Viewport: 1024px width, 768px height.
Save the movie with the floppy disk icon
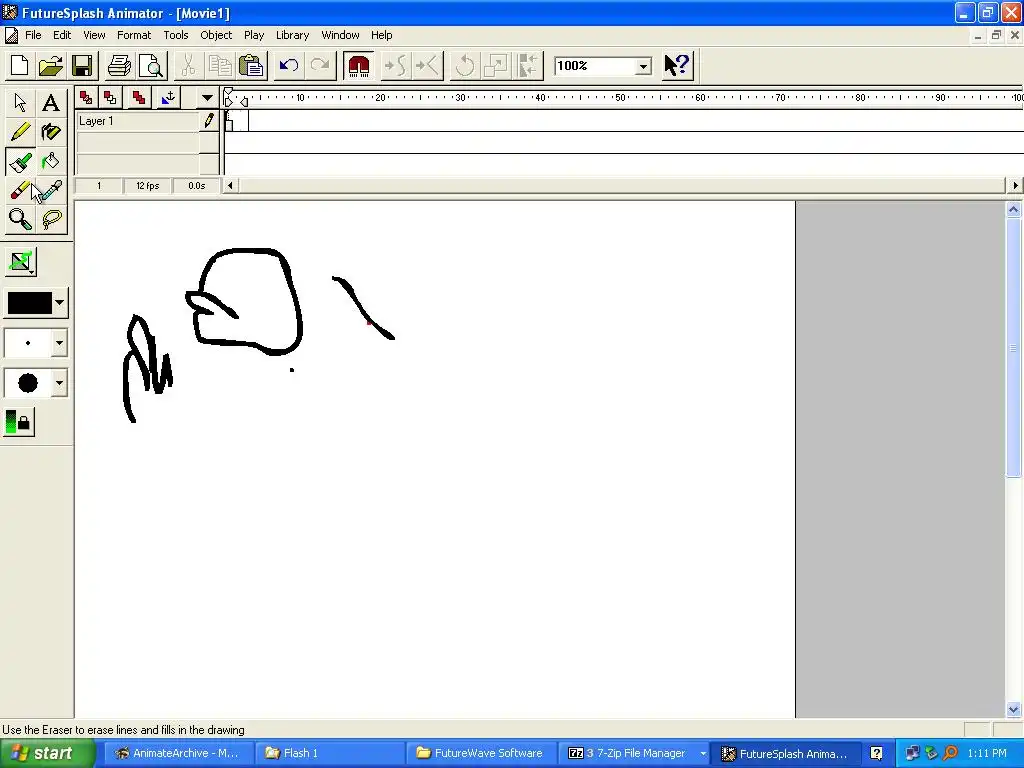[x=82, y=65]
